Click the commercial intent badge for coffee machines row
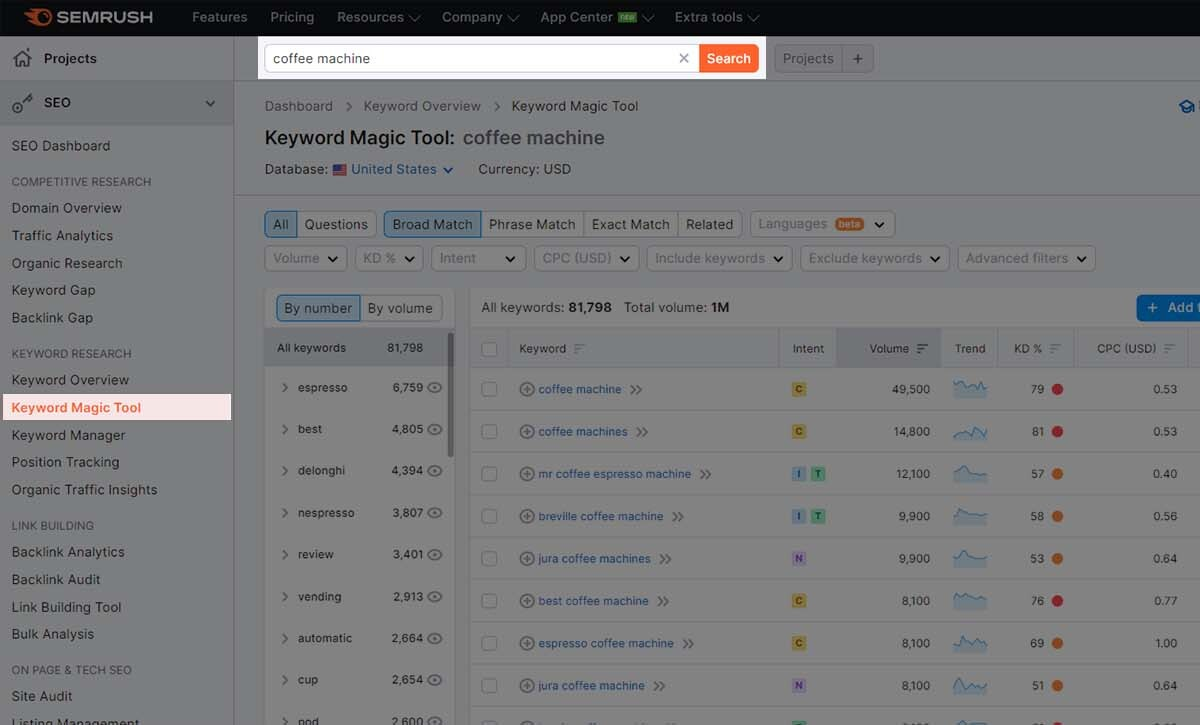Viewport: 1200px width, 725px height. coord(798,432)
